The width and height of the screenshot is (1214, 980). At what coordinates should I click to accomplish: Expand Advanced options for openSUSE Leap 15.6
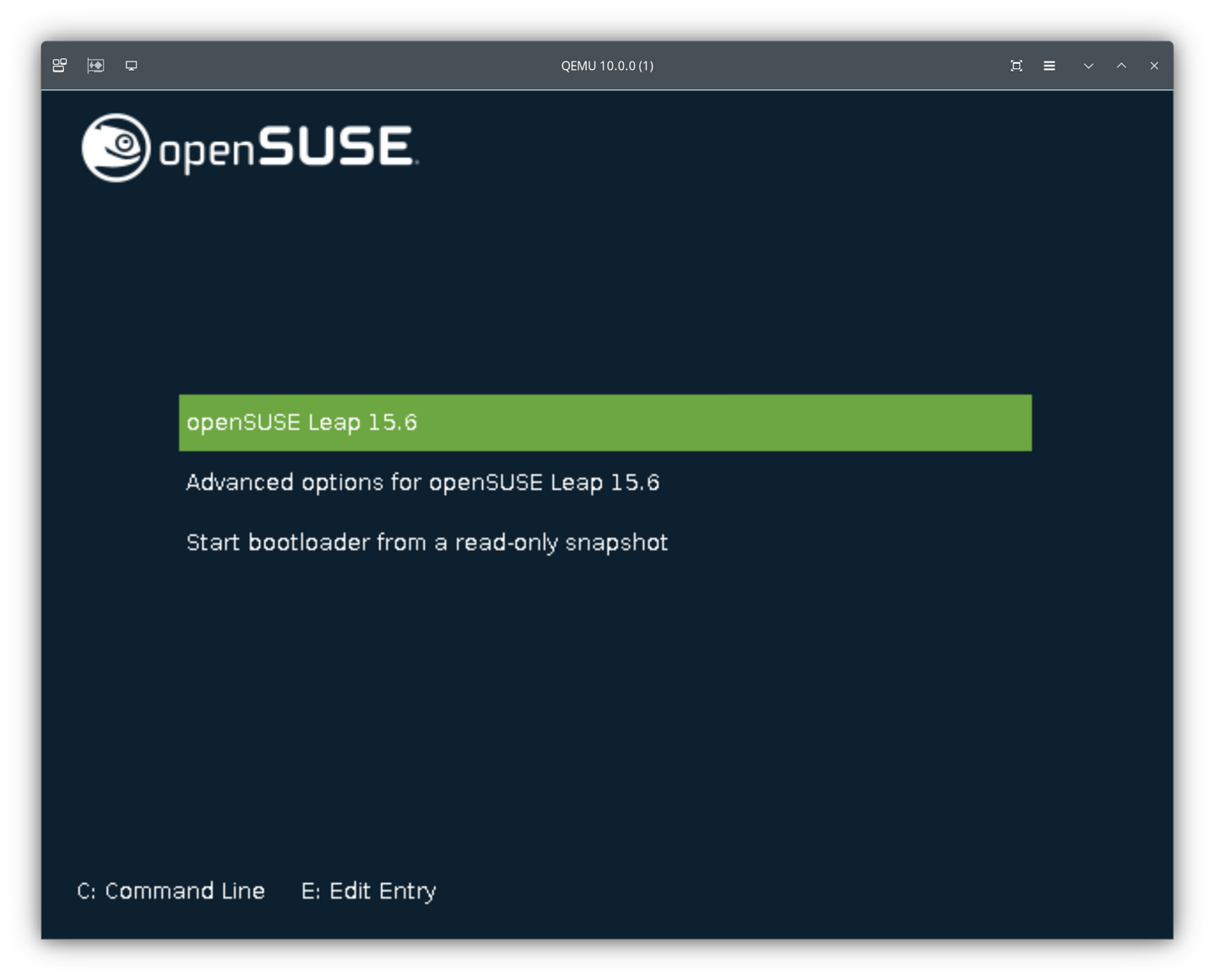[x=423, y=482]
